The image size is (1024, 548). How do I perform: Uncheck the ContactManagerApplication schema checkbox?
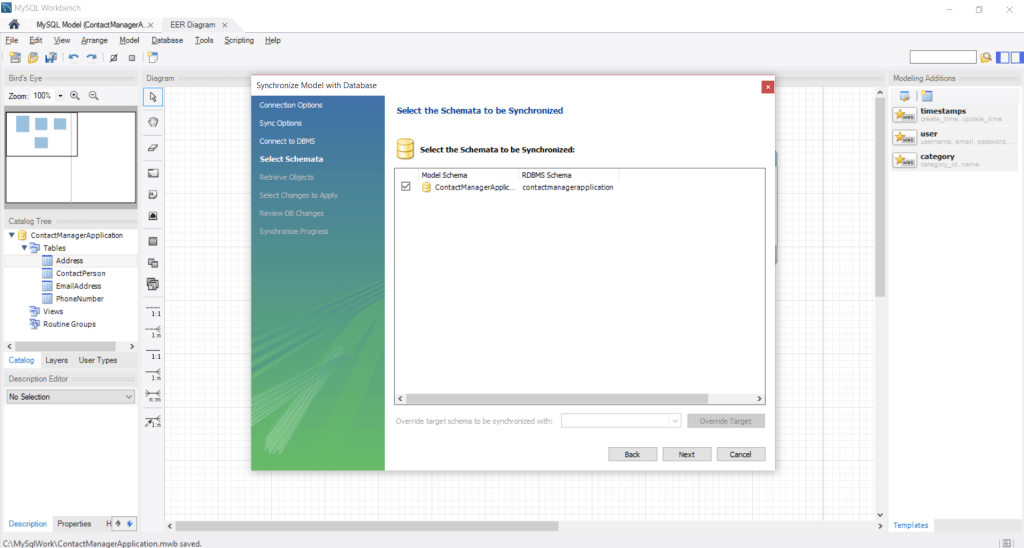click(406, 187)
